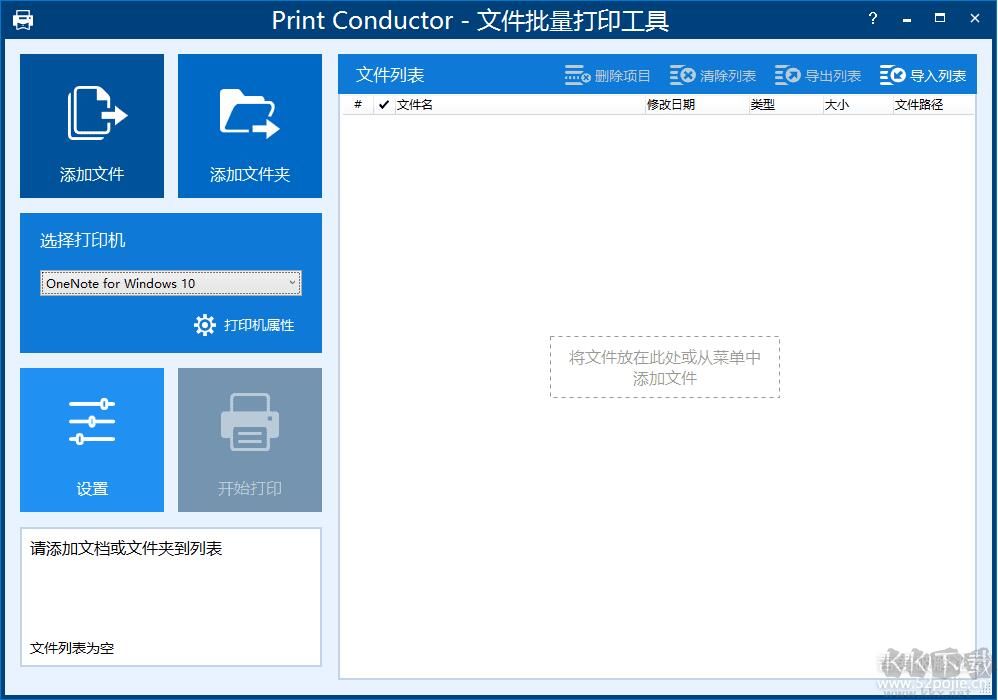
Task: Open printer properties via the 打印机属性 gear icon
Action: [204, 325]
